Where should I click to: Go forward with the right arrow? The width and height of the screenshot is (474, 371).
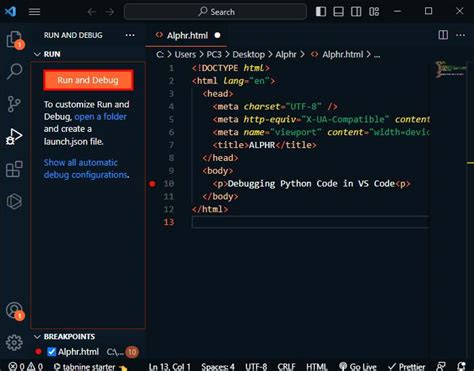tap(110, 12)
